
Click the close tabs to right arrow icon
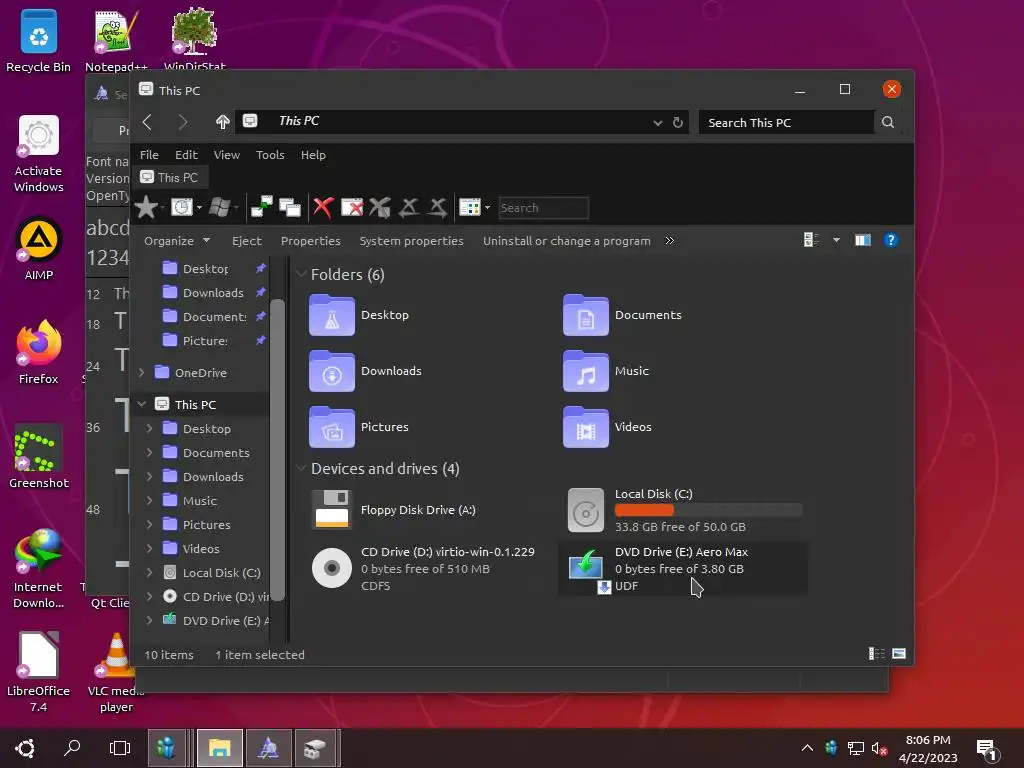[438, 208]
